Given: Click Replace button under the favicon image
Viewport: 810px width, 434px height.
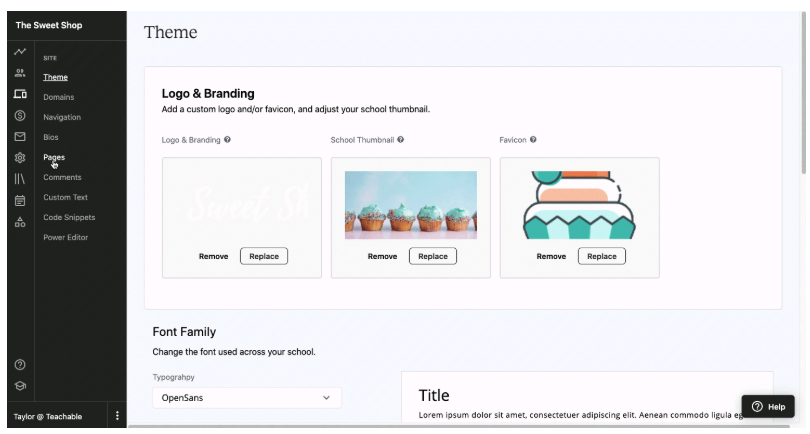Looking at the screenshot, I should [602, 256].
